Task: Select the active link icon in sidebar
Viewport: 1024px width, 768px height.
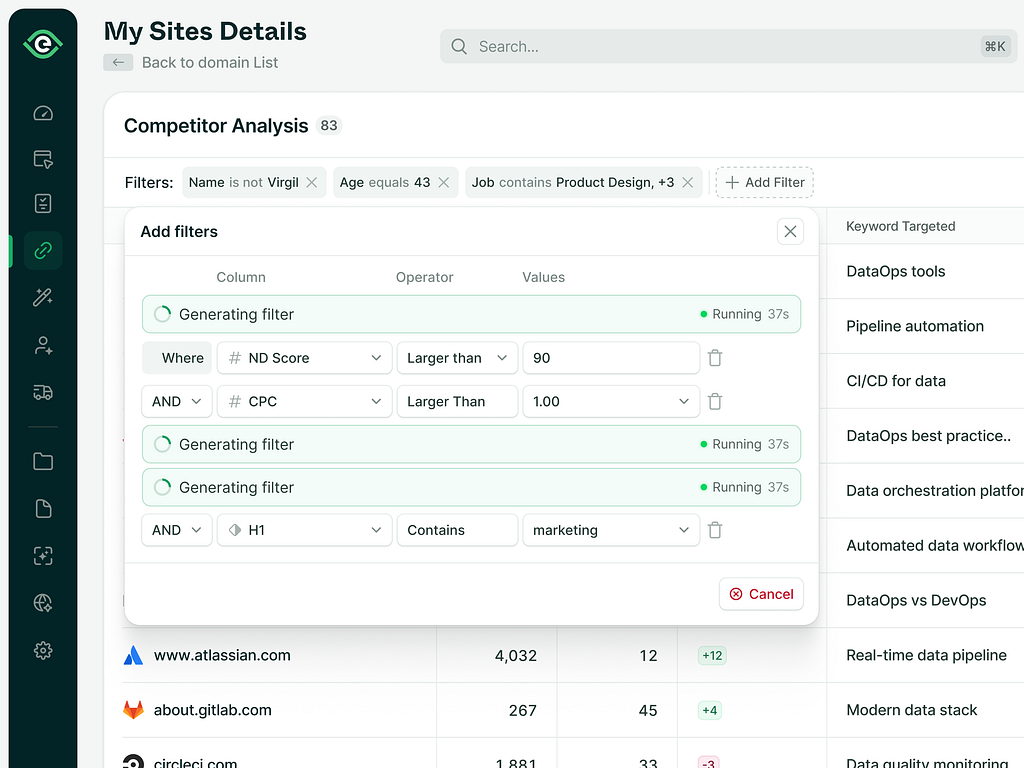Action: click(43, 250)
